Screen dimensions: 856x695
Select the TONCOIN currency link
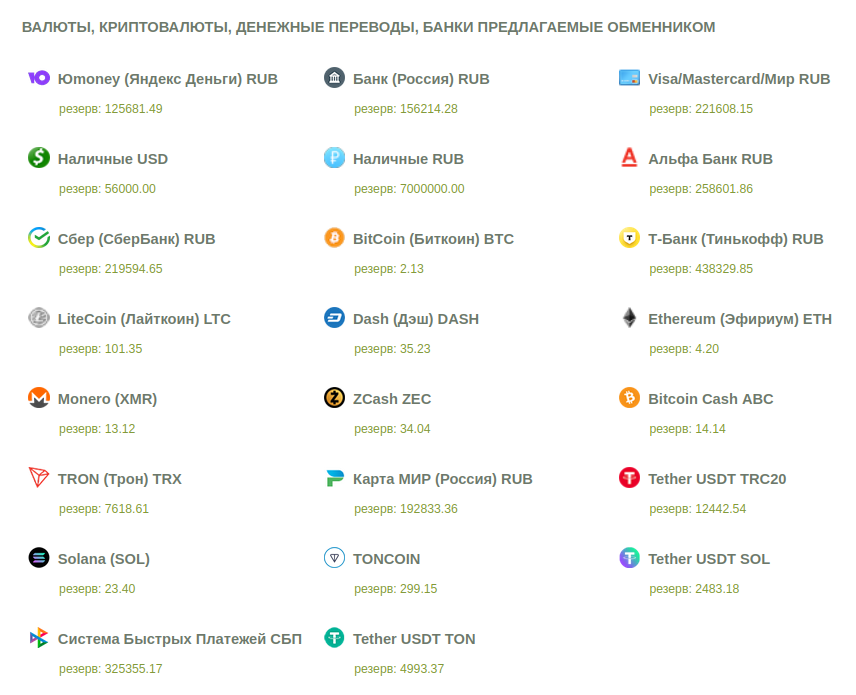point(386,559)
